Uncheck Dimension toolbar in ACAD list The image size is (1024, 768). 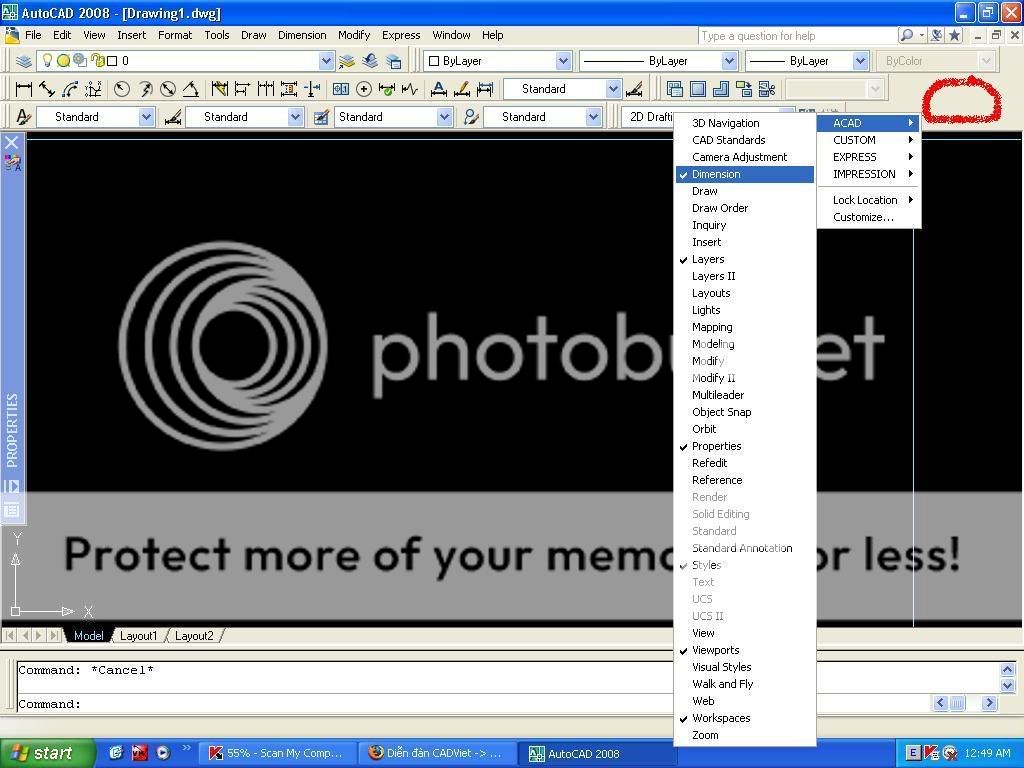click(744, 174)
